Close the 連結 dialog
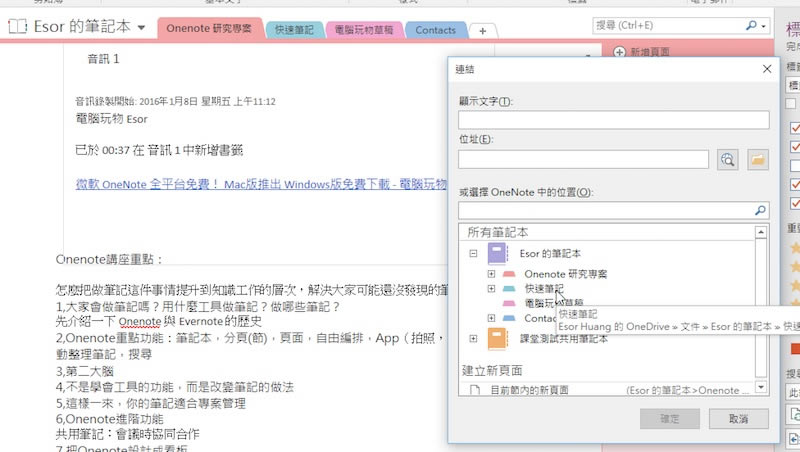The height and width of the screenshot is (452, 800). (767, 69)
